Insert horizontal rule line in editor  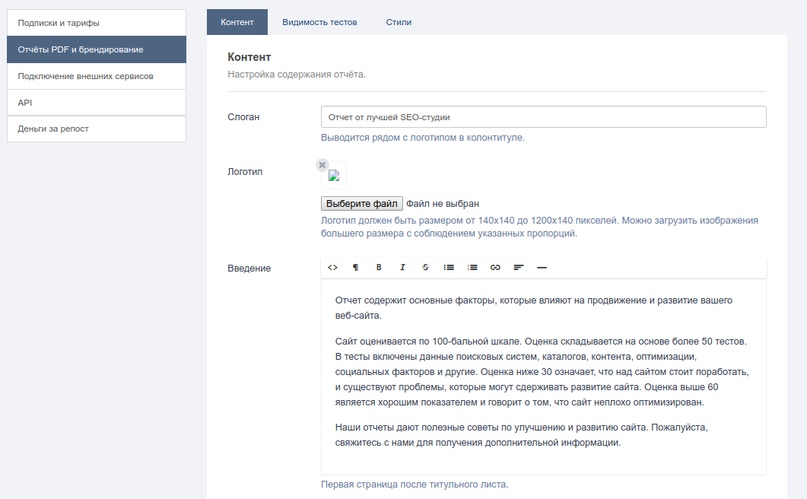click(x=541, y=268)
